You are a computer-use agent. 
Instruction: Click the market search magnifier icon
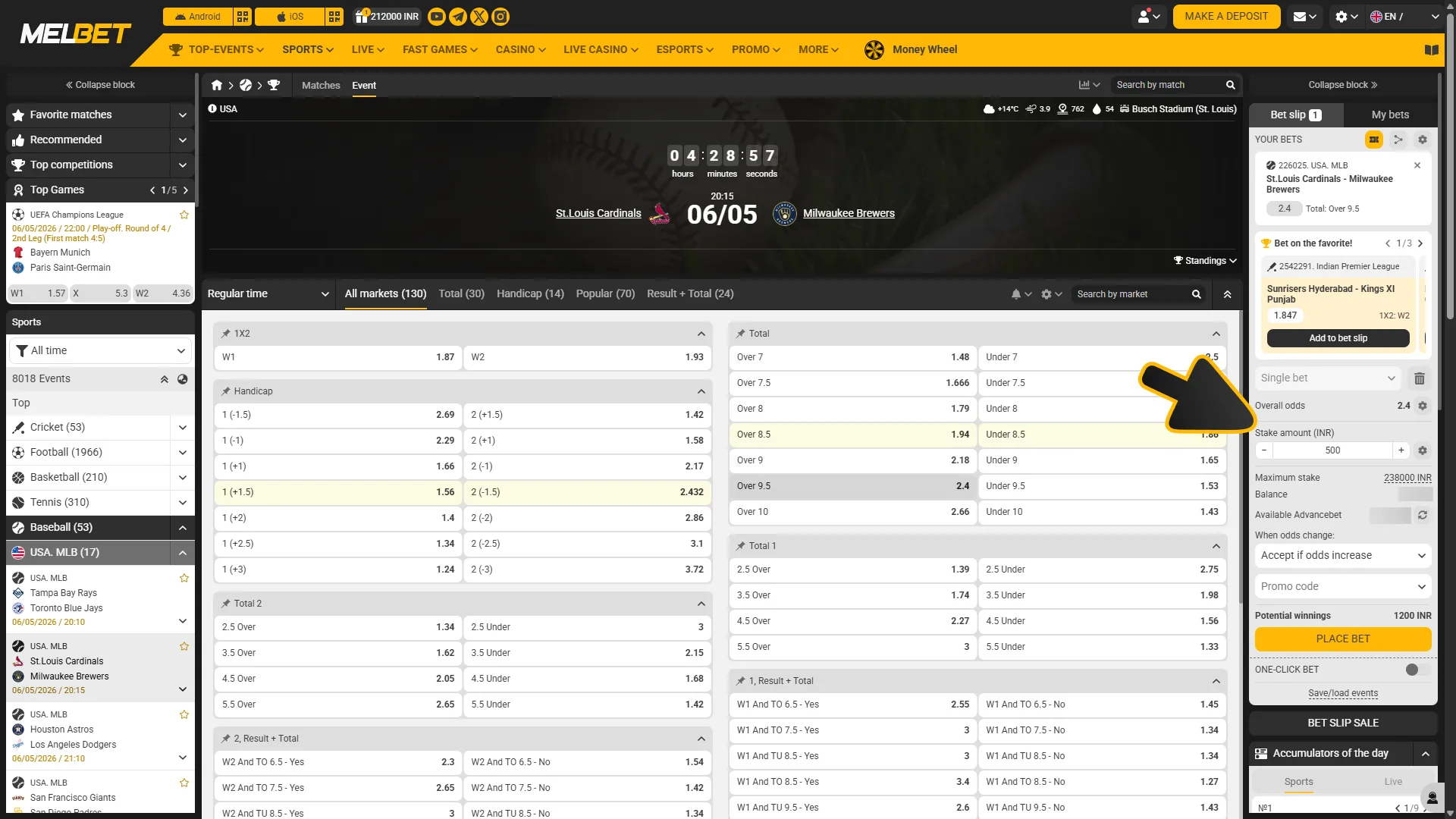[x=1197, y=294]
